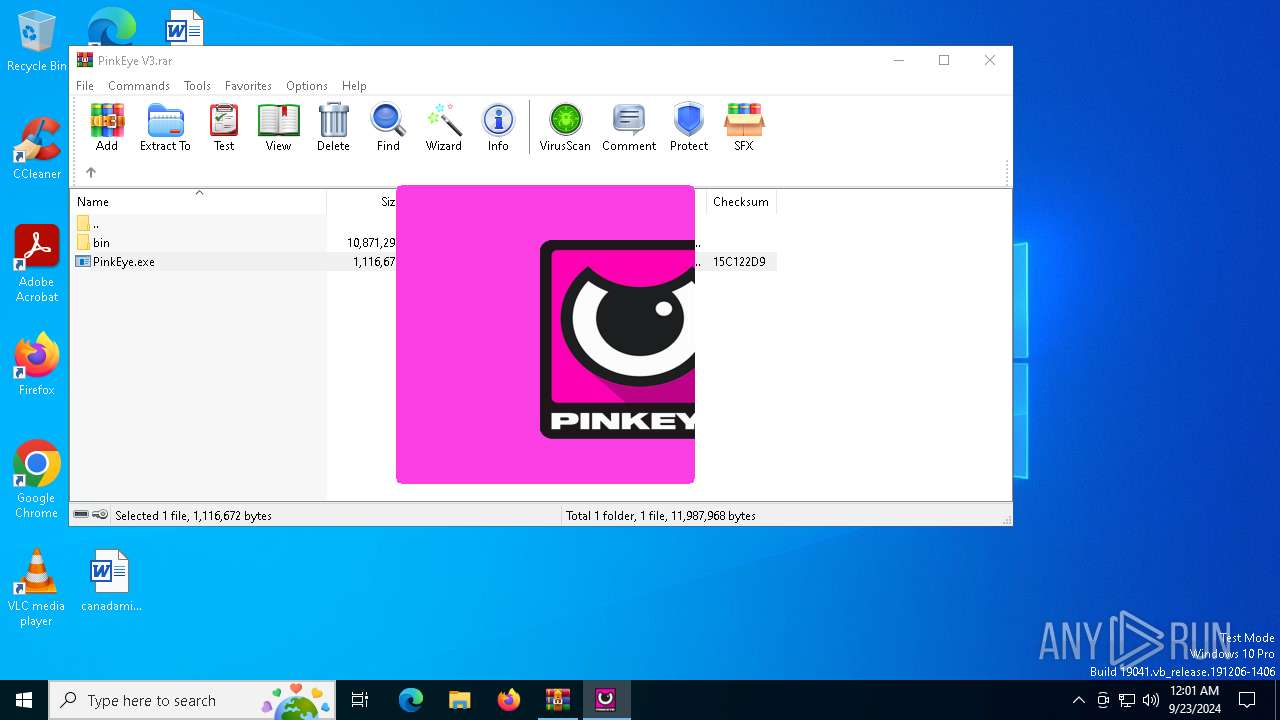Open the Options menu
1280x720 pixels.
click(x=307, y=86)
